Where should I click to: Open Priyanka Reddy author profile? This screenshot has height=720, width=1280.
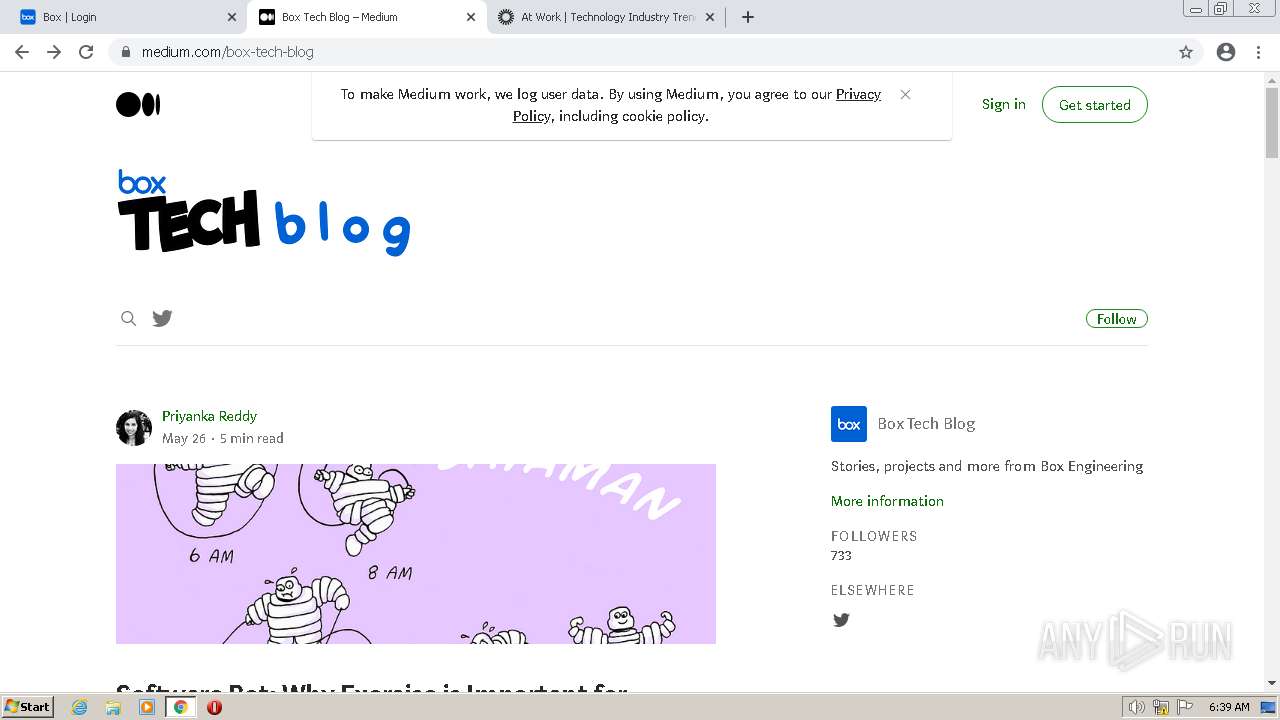pyautogui.click(x=209, y=416)
